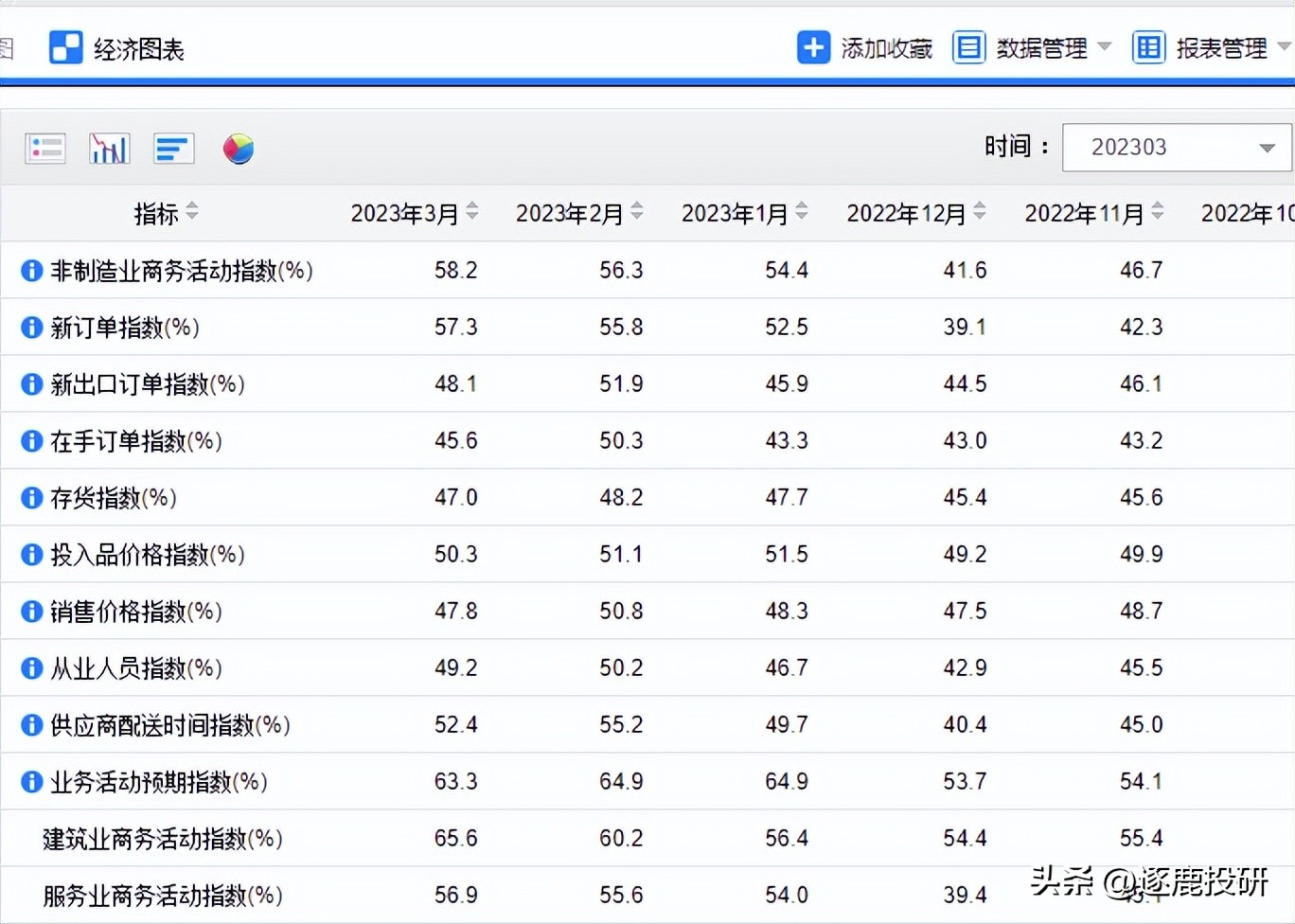
Task: Switch to the table list view icon
Action: coord(44,148)
